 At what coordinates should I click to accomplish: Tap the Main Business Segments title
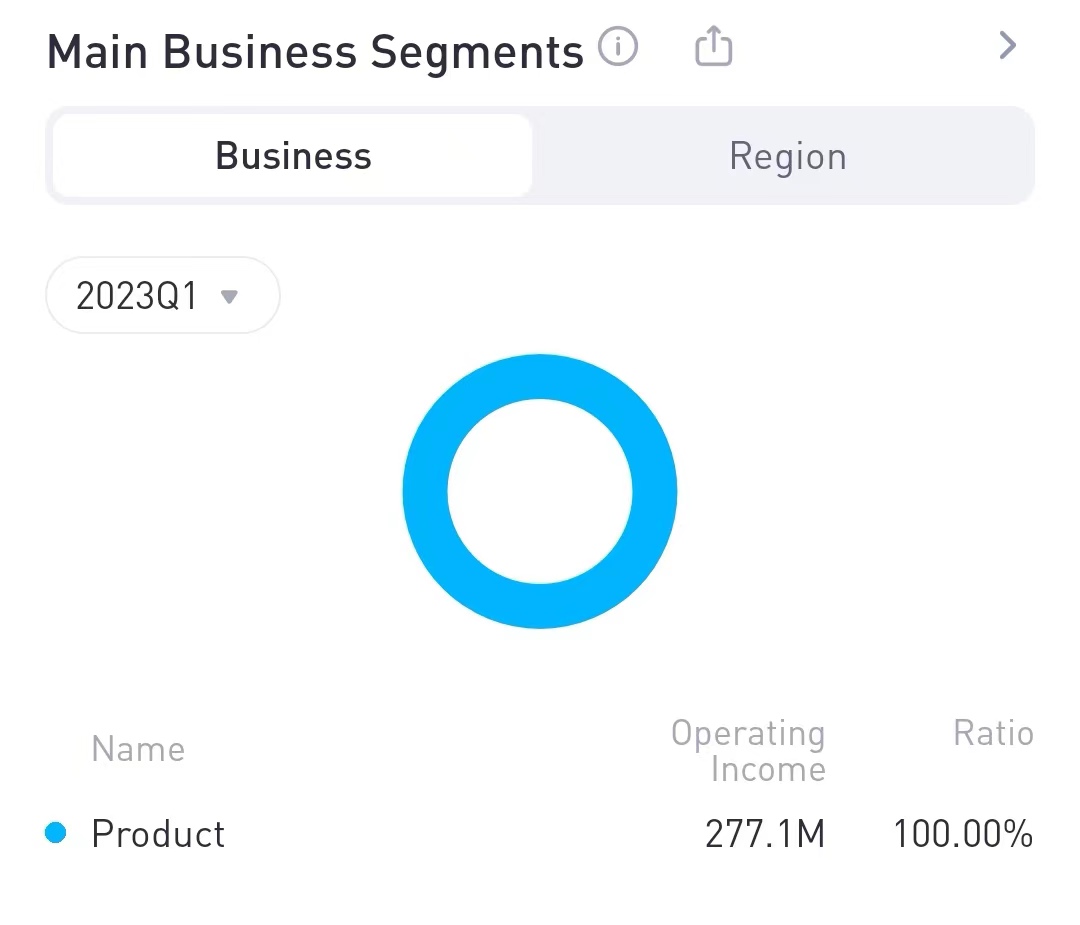tap(315, 52)
